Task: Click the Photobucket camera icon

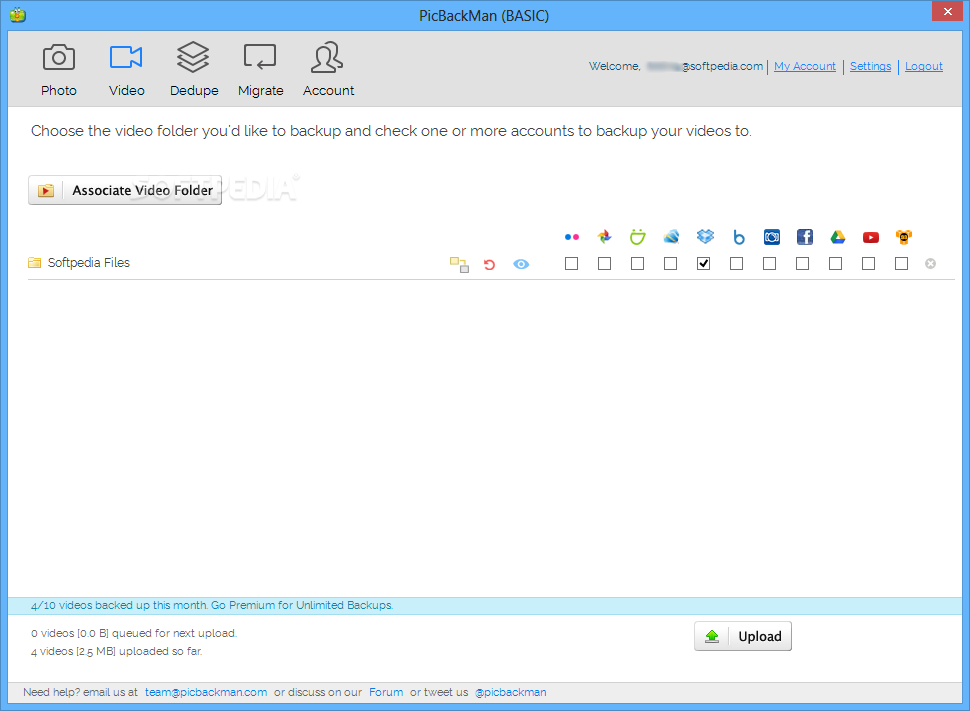Action: 771,237
